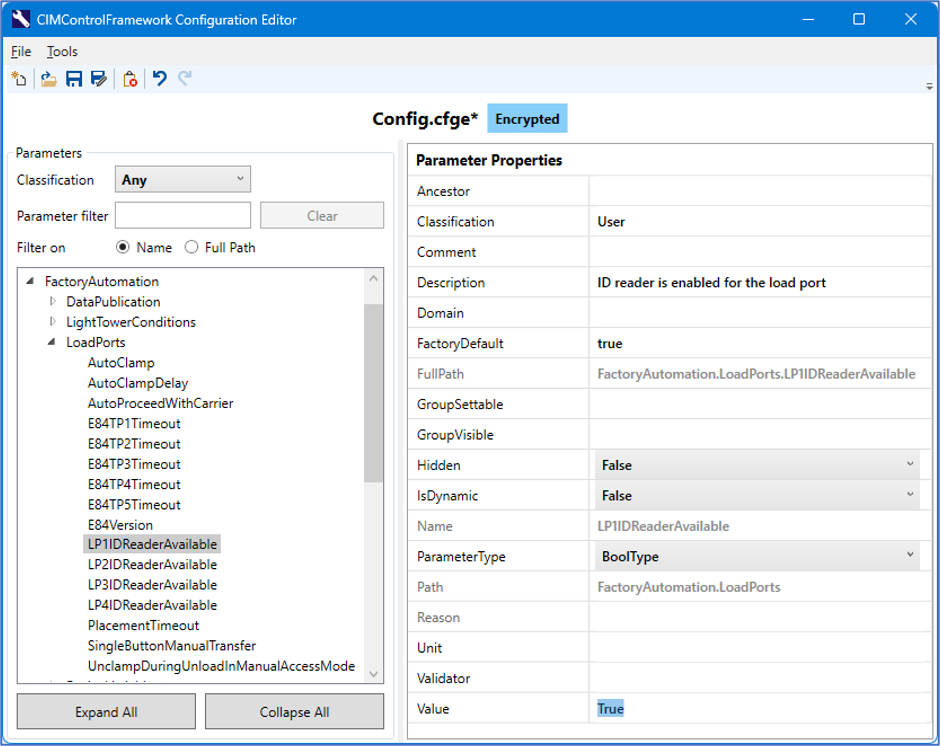The width and height of the screenshot is (940, 746).
Task: Select the LP1IDReaderAvailable parameter
Action: (152, 544)
